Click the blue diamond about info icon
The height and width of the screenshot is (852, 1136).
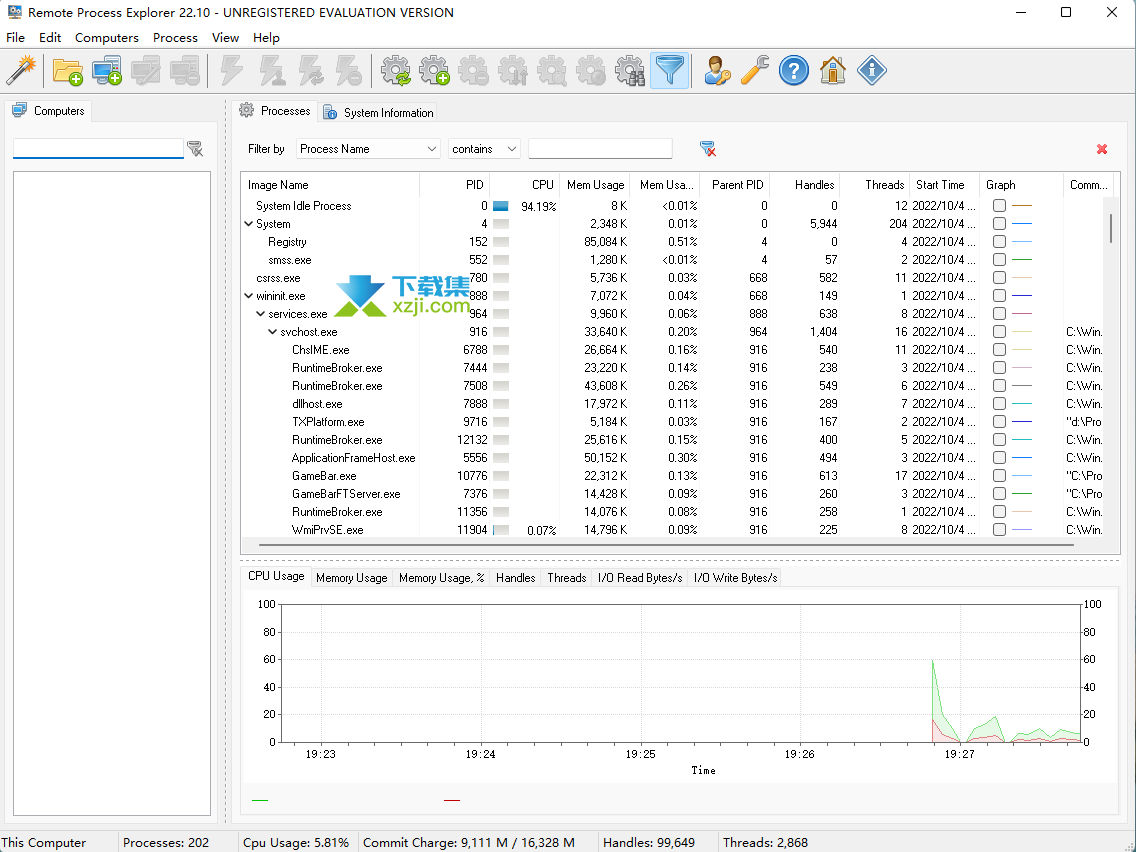click(x=872, y=70)
